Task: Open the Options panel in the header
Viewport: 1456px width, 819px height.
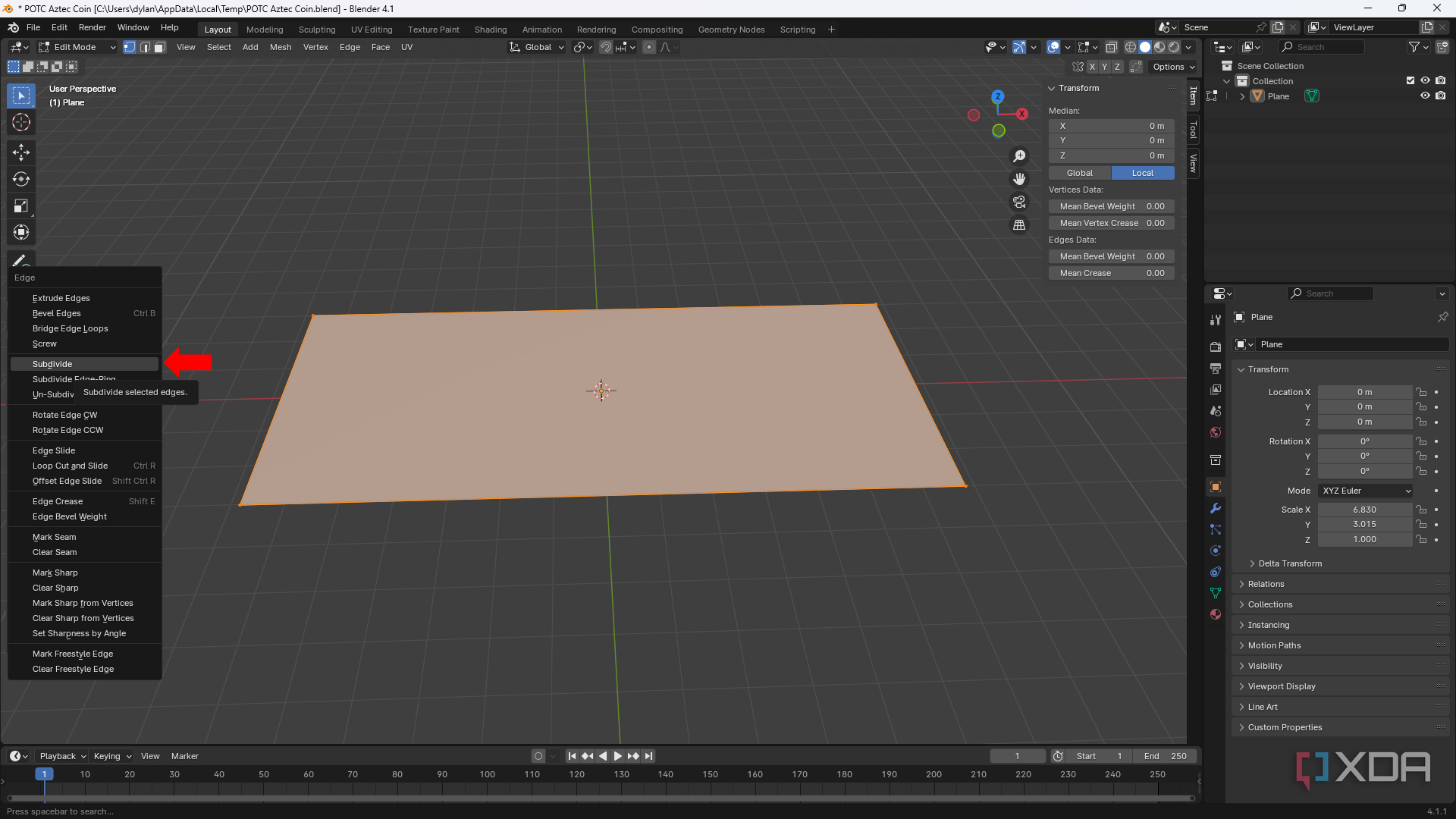Action: (1172, 67)
